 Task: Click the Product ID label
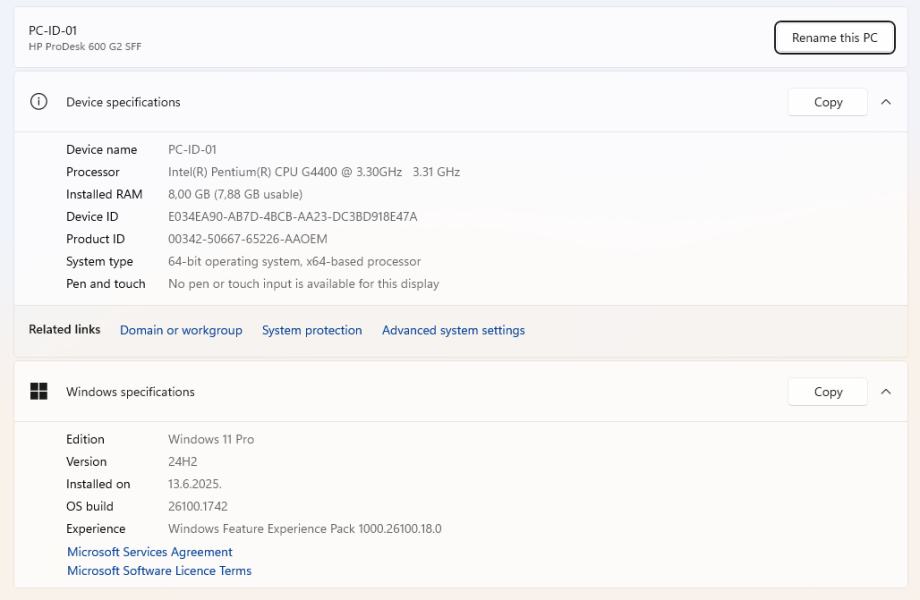[95, 239]
